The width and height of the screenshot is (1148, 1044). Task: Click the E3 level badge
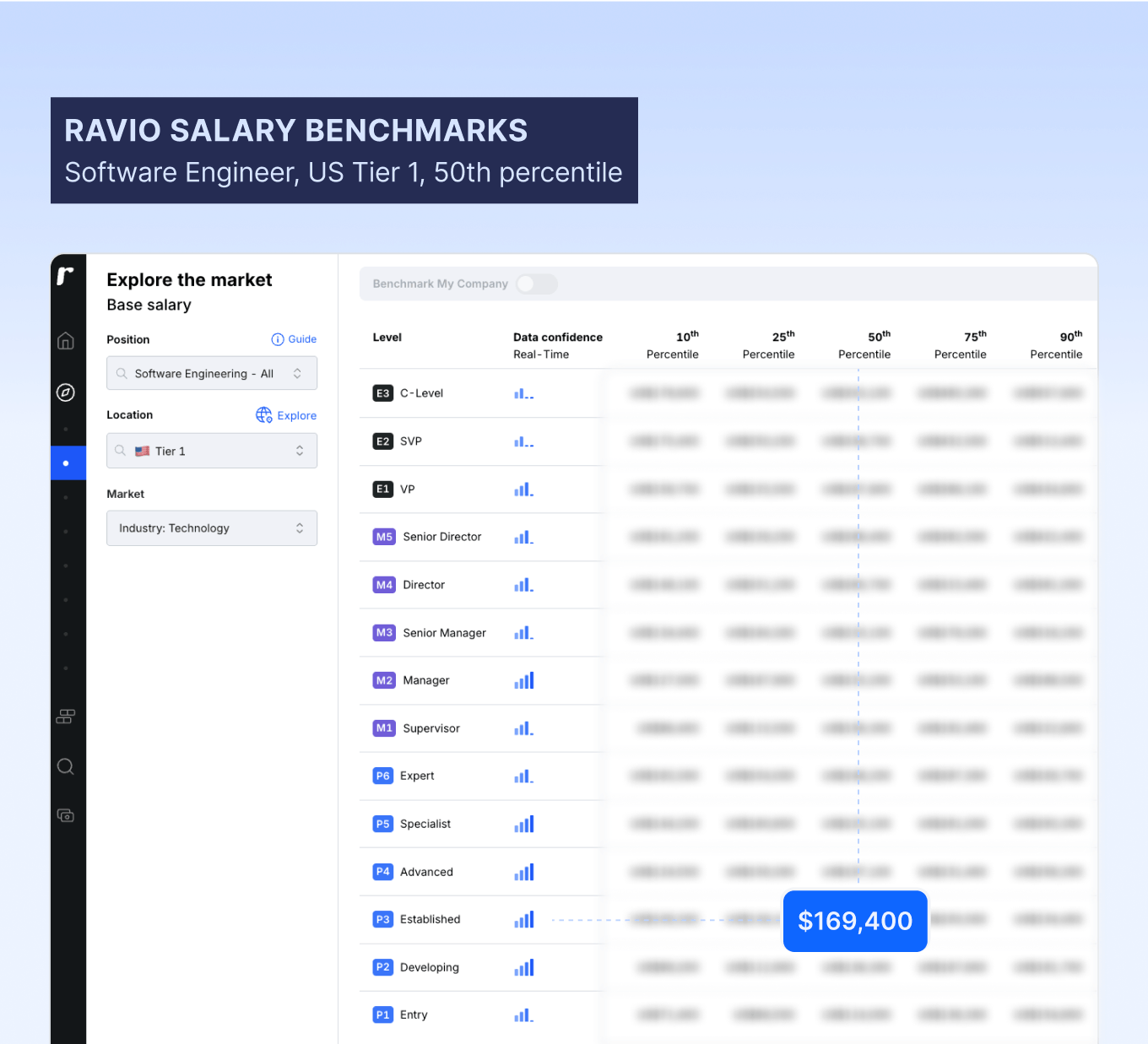tap(383, 393)
